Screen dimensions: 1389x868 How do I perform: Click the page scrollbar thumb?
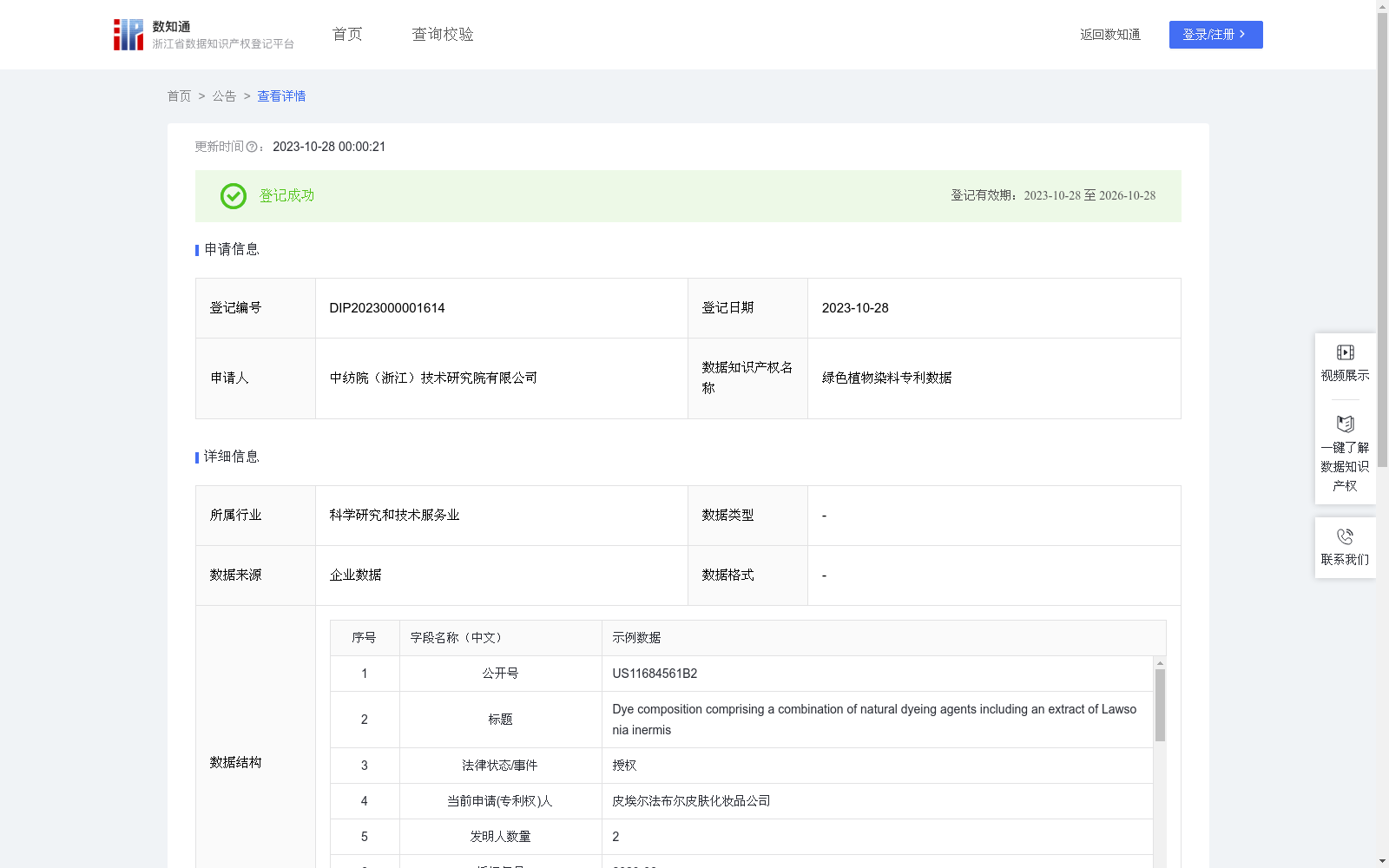(1382, 240)
